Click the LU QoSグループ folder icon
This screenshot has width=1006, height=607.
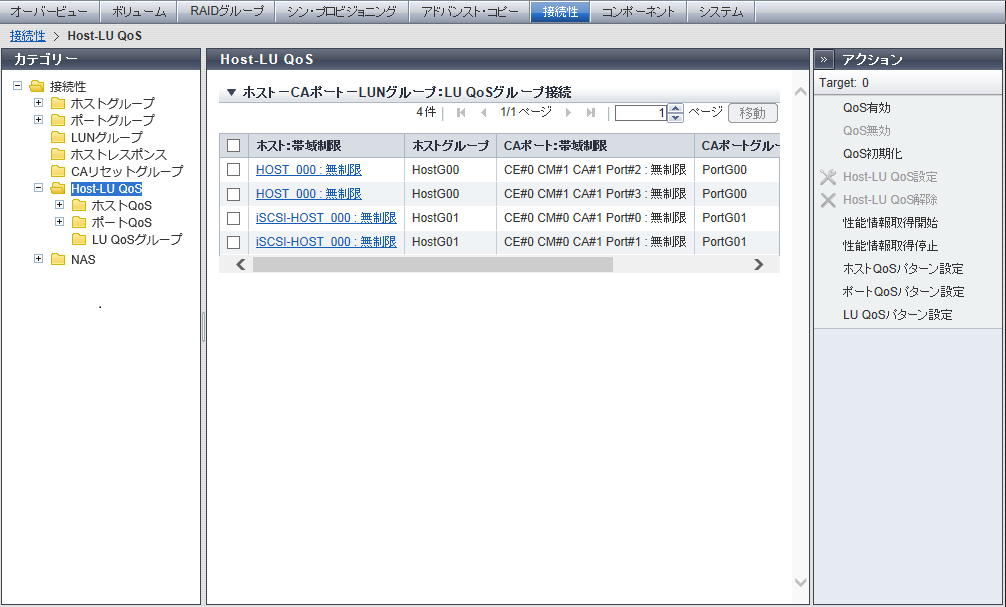pyautogui.click(x=79, y=239)
